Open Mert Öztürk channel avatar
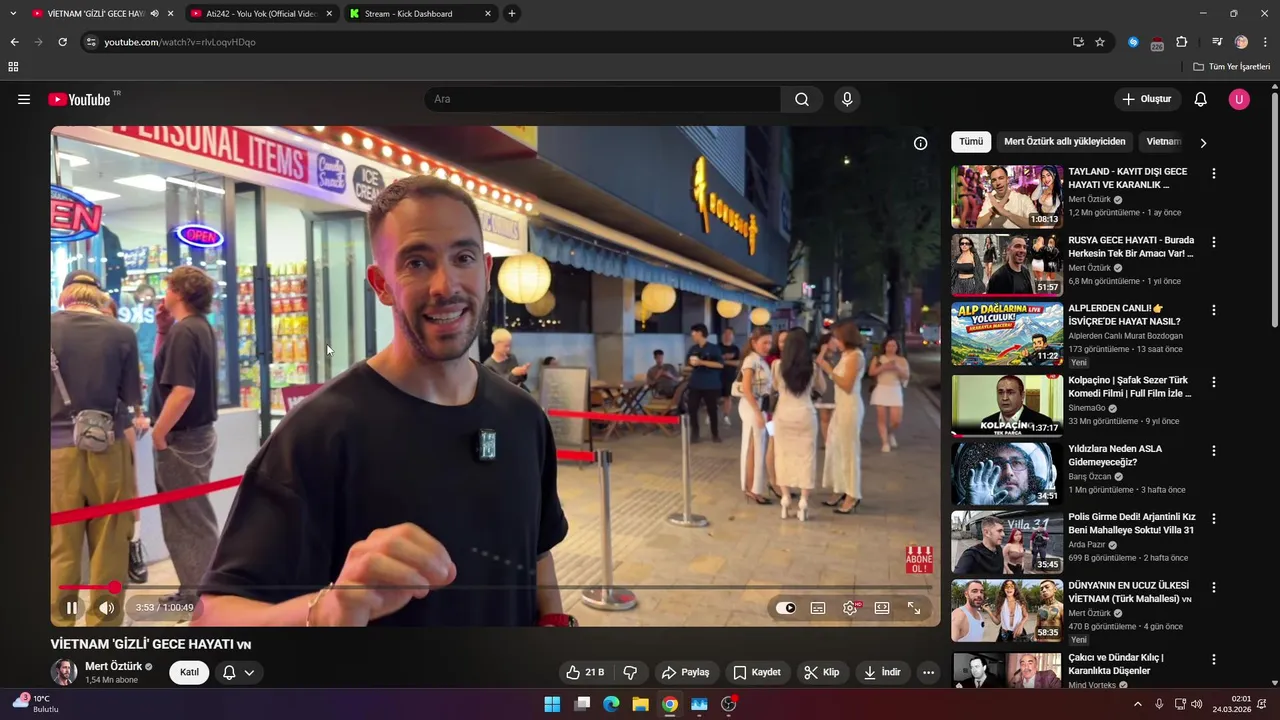Viewport: 1280px width, 720px height. [x=64, y=672]
